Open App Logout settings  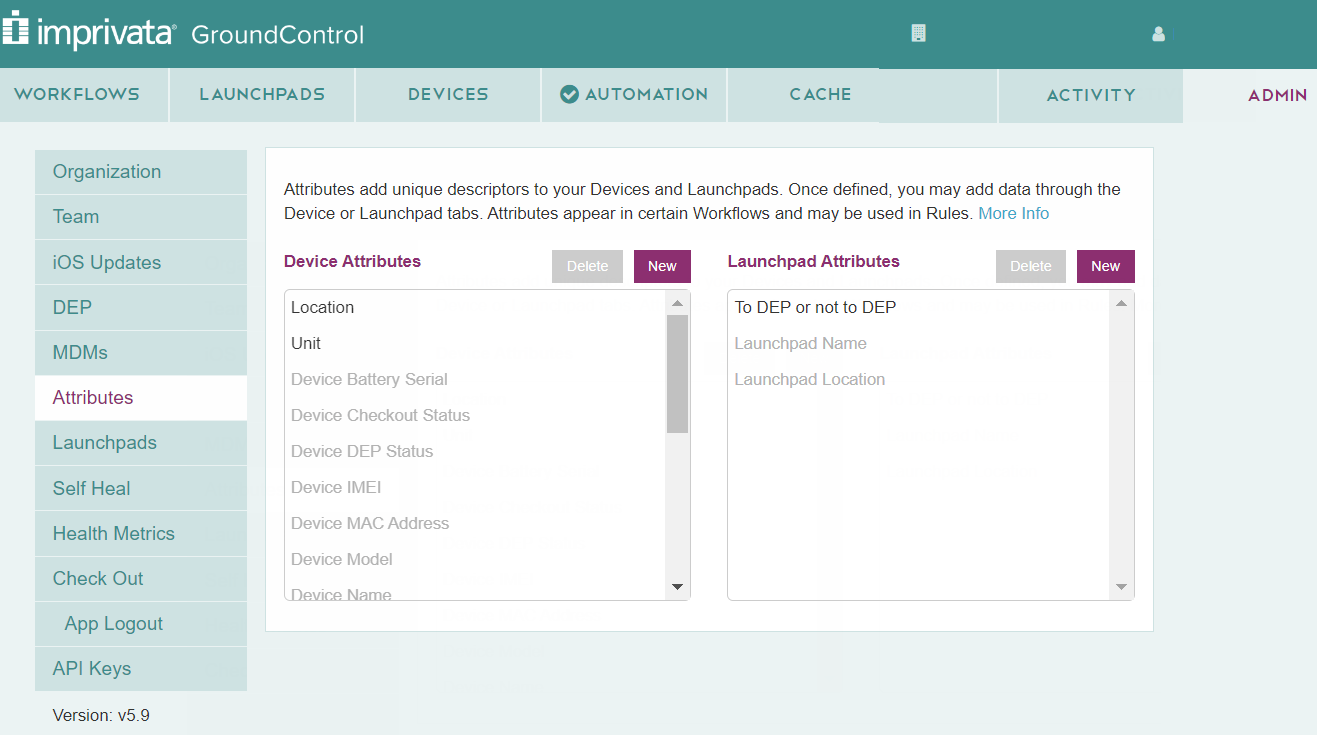click(141, 624)
